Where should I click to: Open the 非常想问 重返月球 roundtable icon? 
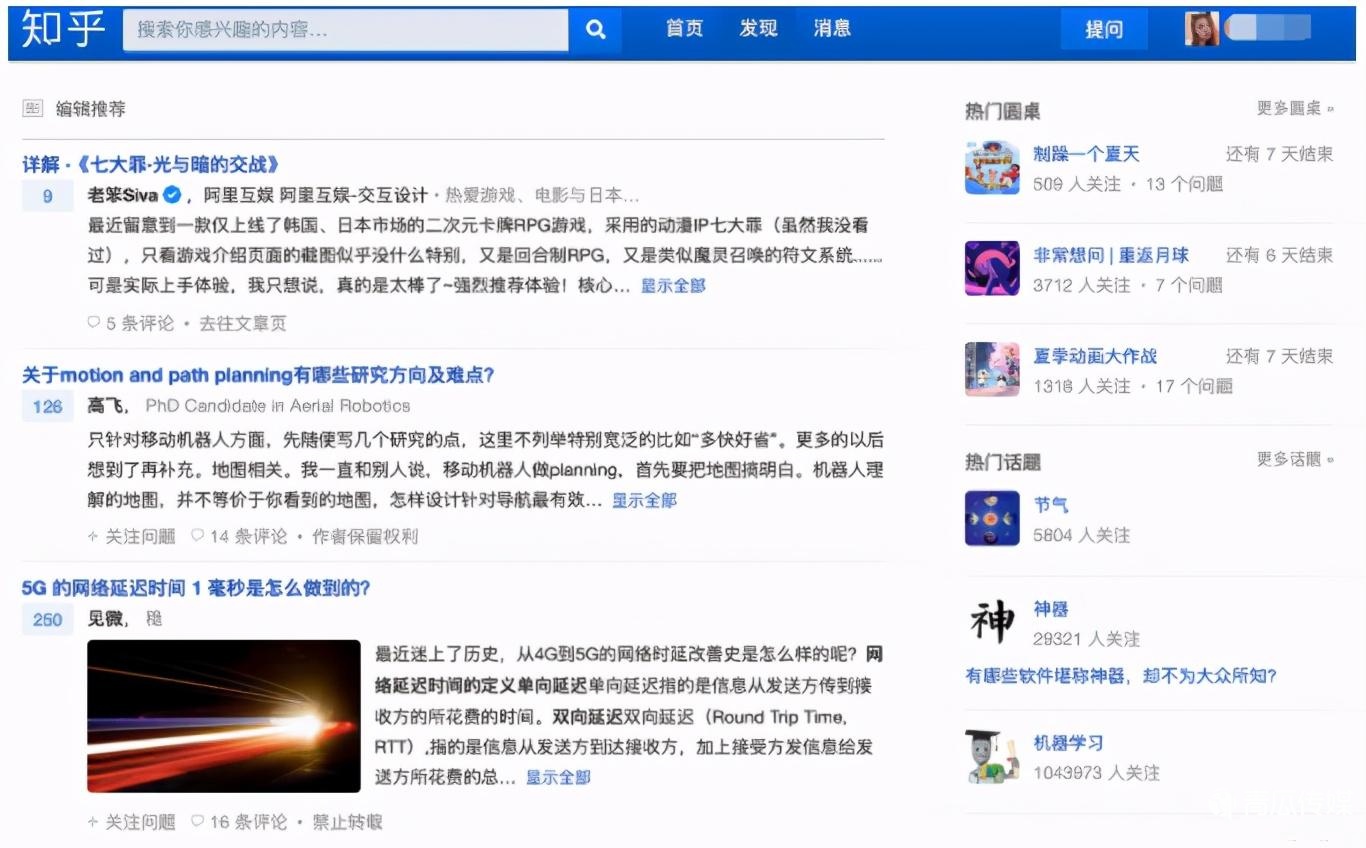pyautogui.click(x=991, y=269)
